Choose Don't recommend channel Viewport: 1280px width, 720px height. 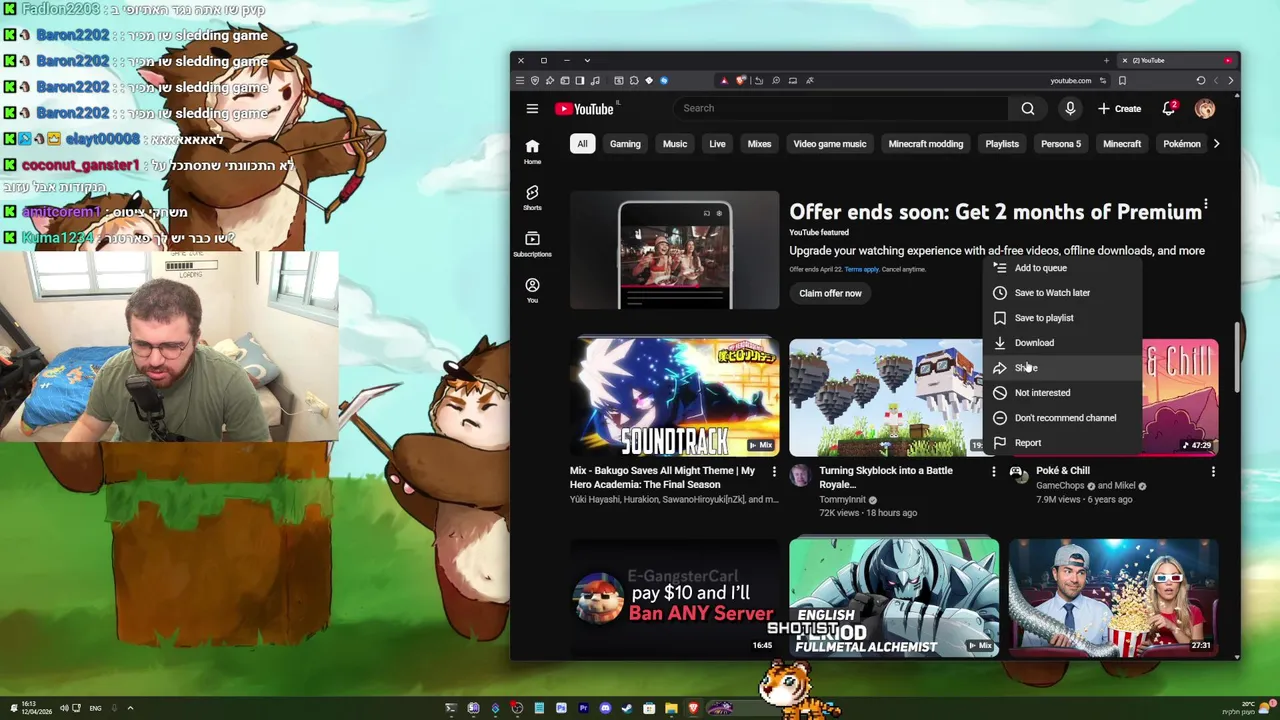click(1062, 418)
